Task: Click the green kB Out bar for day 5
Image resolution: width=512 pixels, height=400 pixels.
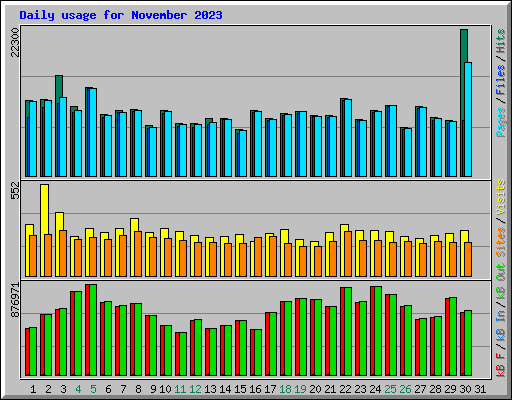Action: [93, 330]
